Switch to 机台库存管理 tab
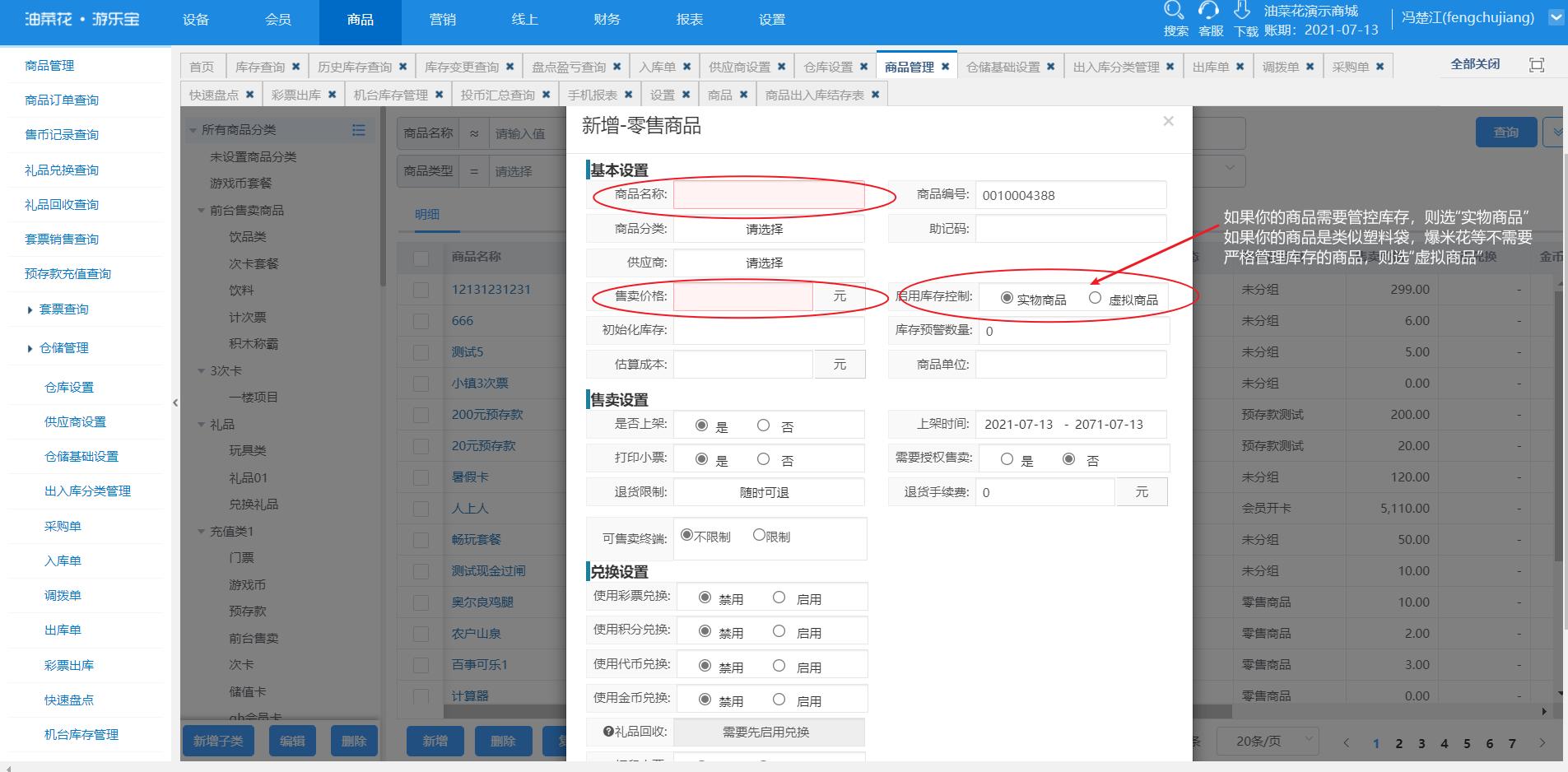Viewport: 1568px width, 772px height. point(391,95)
